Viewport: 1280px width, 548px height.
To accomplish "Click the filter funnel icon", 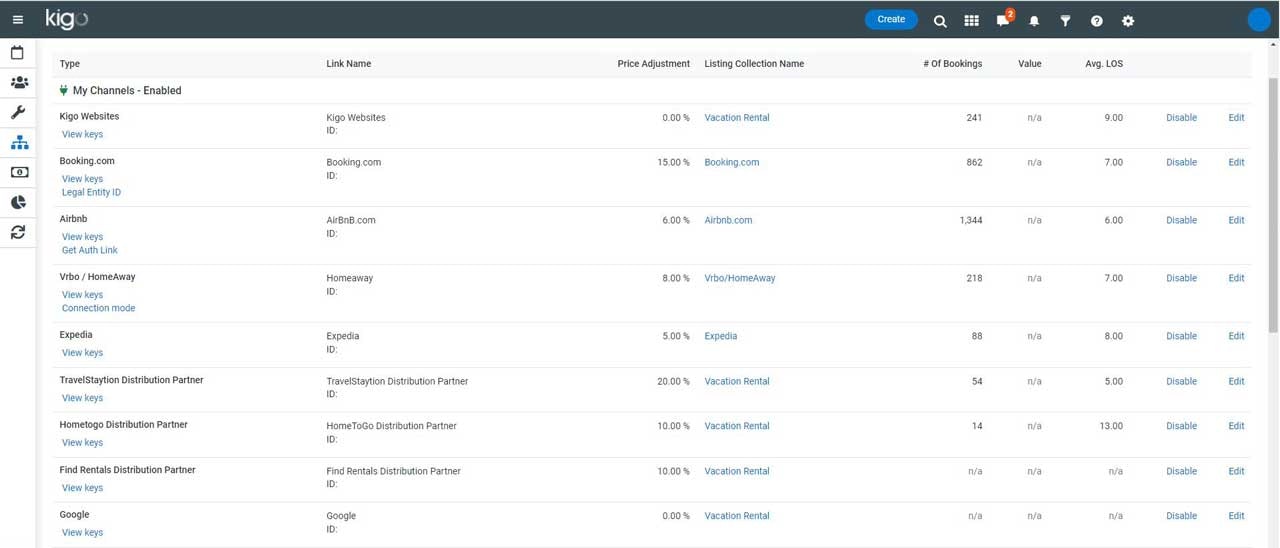I will [x=1065, y=21].
